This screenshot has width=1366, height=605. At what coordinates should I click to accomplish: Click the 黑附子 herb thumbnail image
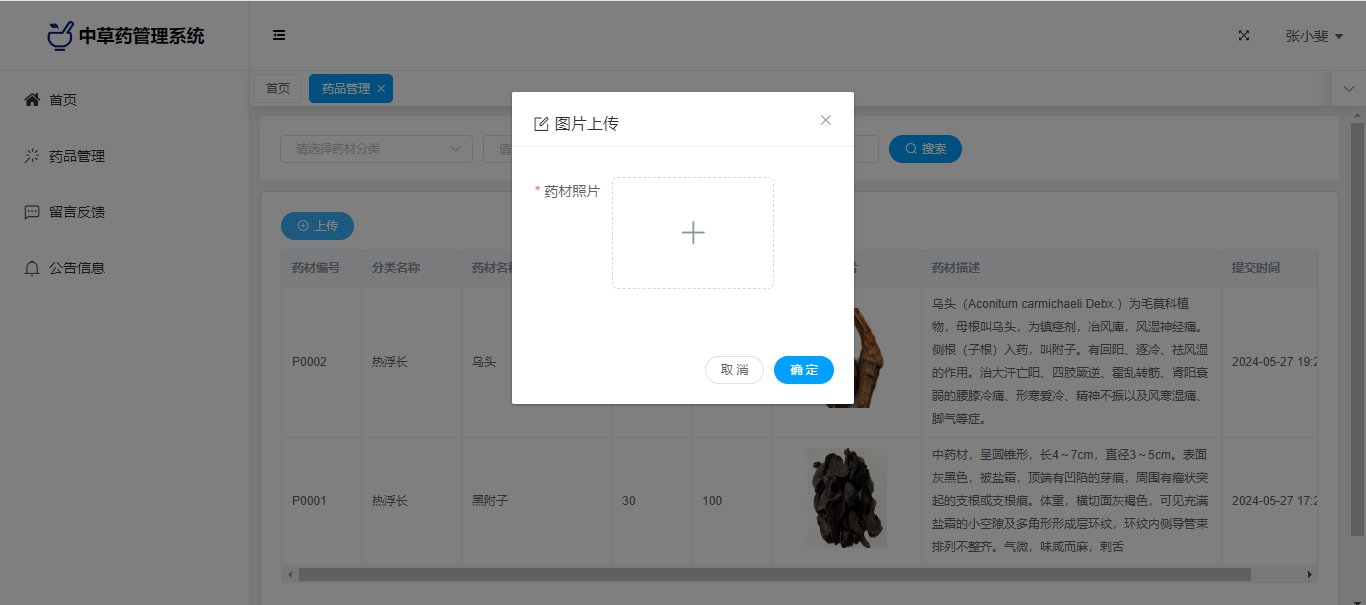pos(847,498)
